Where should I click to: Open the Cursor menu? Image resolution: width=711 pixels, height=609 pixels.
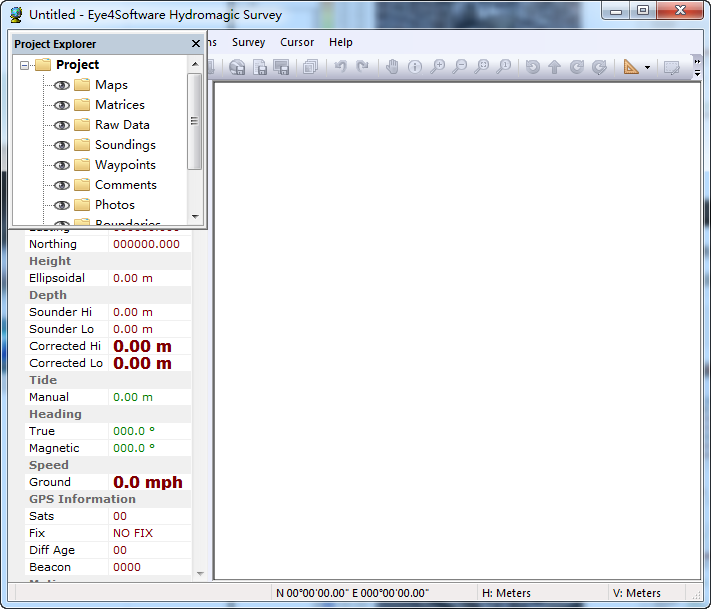point(297,42)
